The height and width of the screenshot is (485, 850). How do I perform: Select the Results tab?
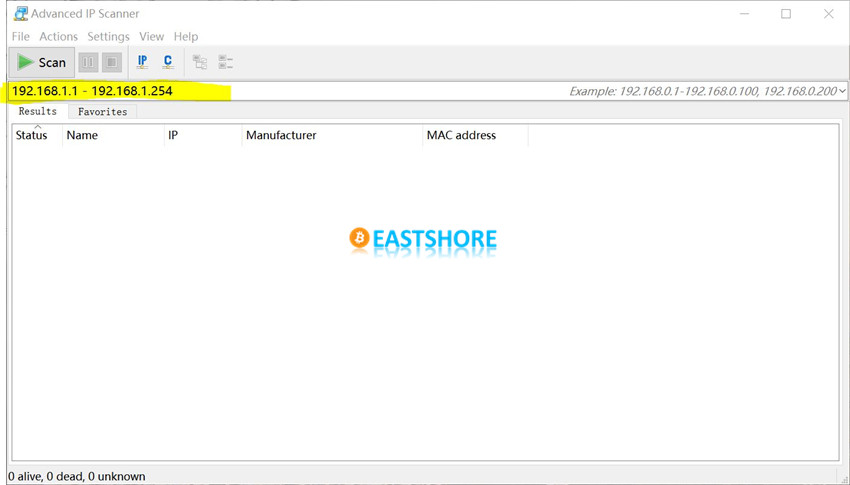point(37,111)
